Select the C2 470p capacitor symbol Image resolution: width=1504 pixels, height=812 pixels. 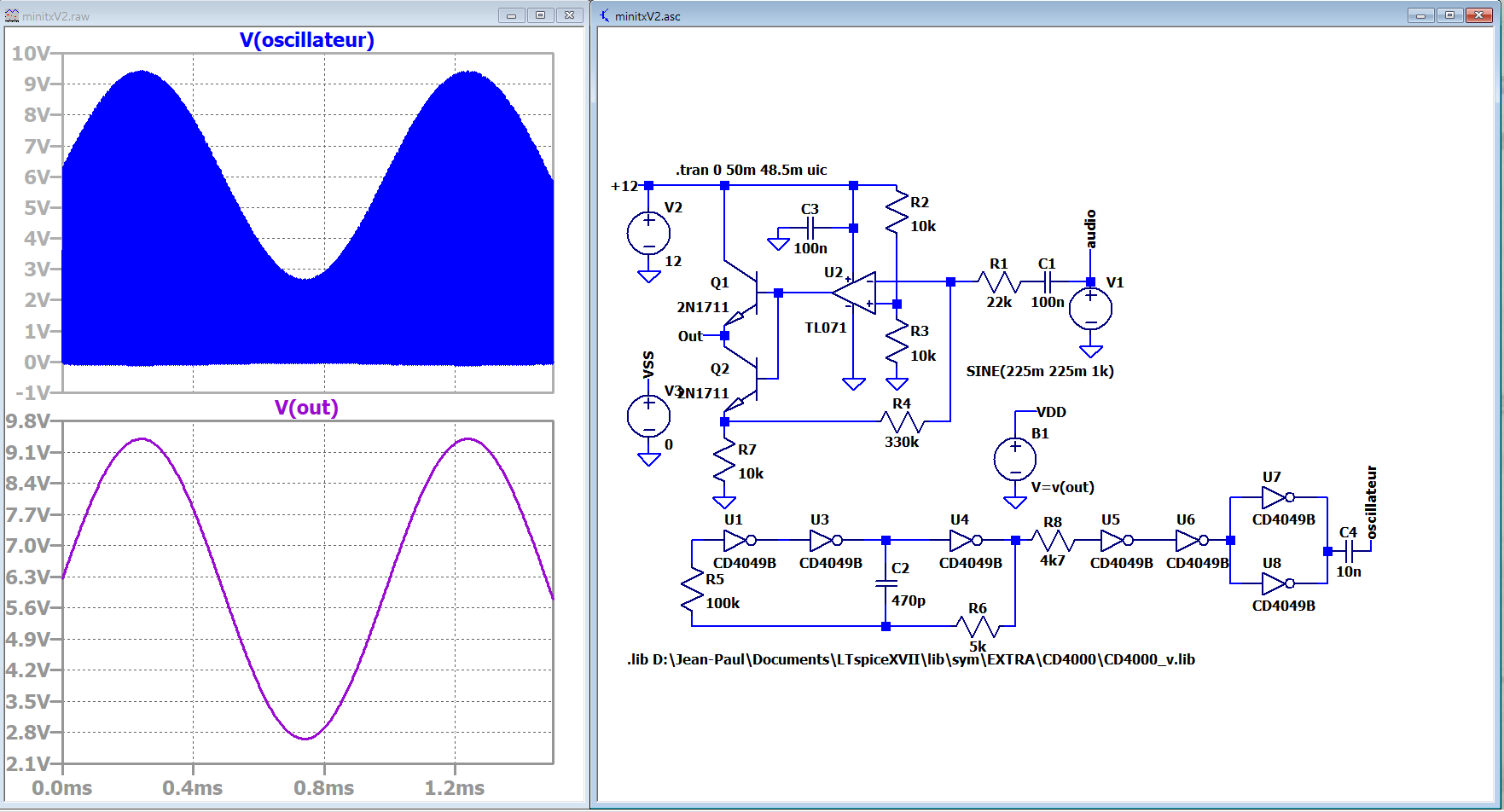(x=886, y=583)
